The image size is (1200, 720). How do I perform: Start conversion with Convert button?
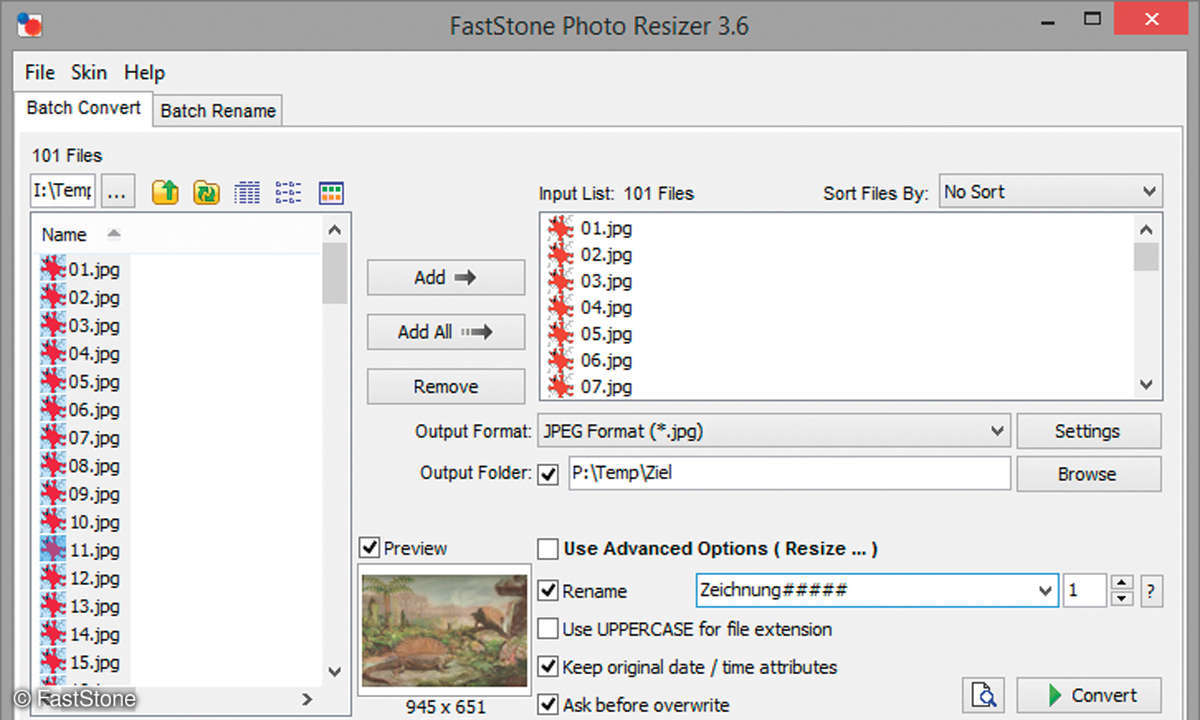point(1089,696)
